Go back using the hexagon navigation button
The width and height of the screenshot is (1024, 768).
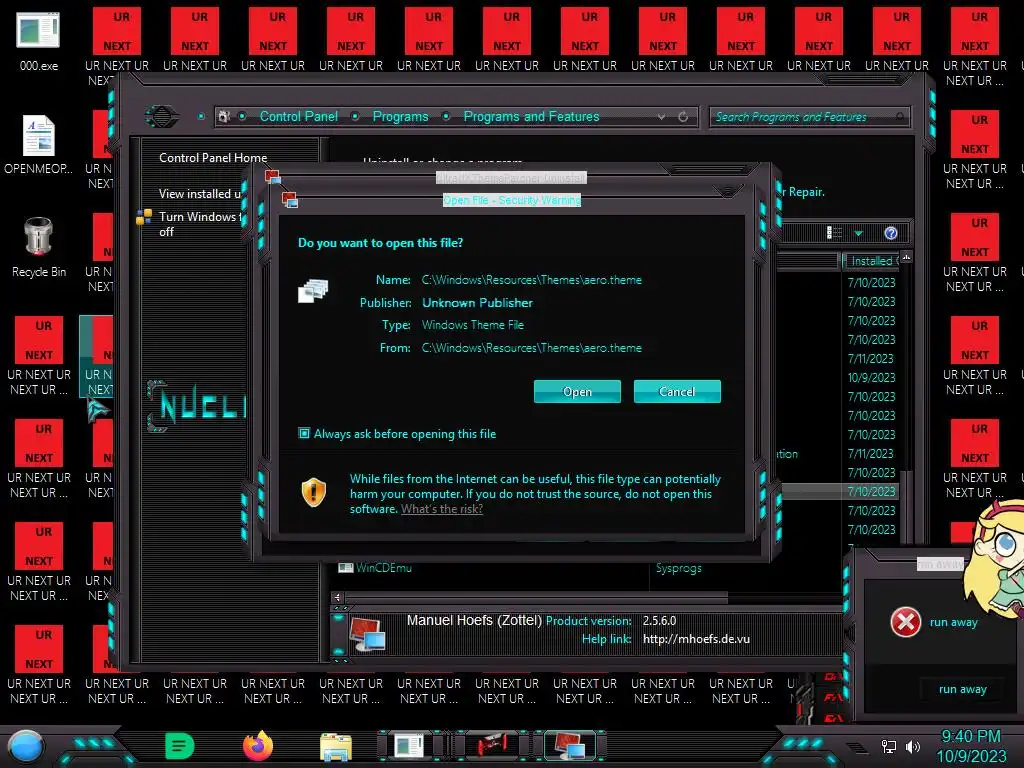point(161,116)
